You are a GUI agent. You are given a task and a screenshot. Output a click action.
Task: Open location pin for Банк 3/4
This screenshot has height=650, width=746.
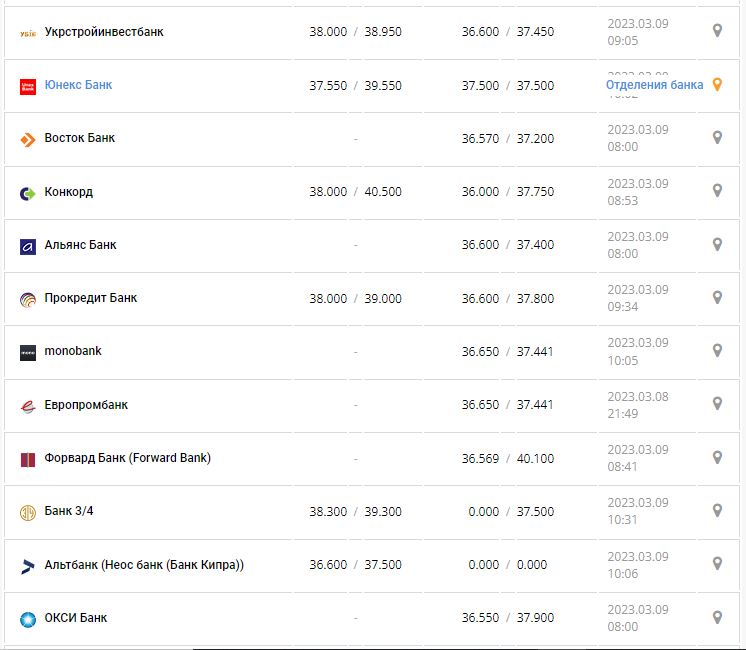(717, 510)
